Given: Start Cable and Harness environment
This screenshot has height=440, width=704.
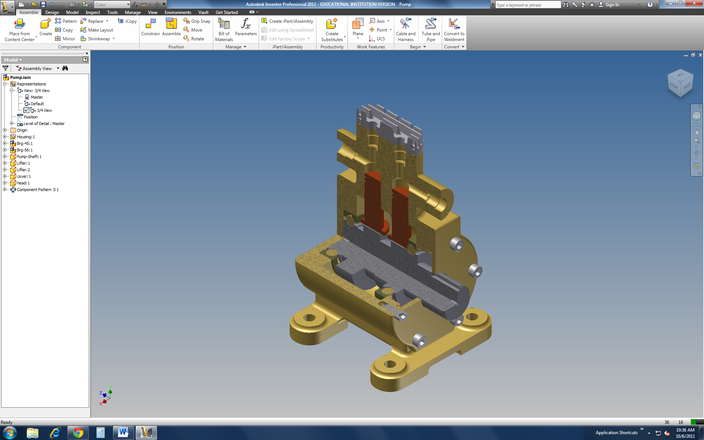Looking at the screenshot, I should click(405, 30).
